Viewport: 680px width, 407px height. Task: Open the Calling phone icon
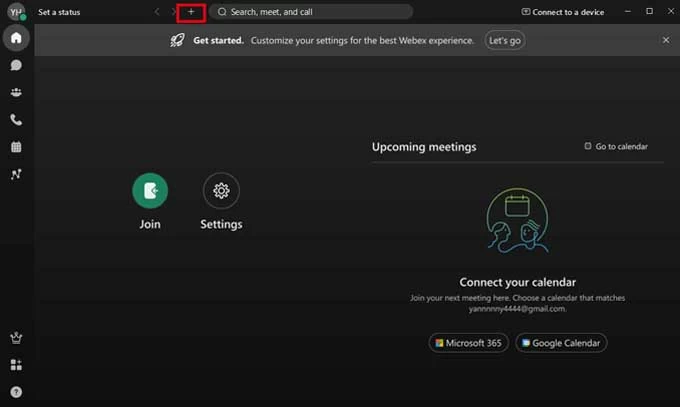[16, 120]
